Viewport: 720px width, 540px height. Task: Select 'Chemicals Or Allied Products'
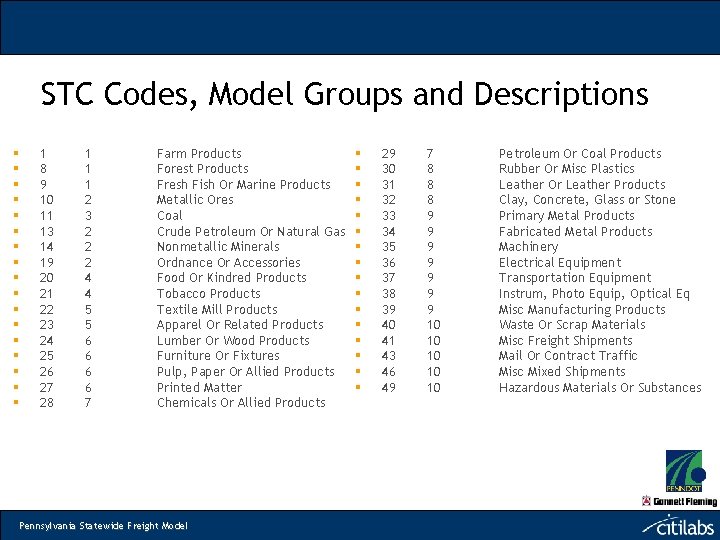pos(241,403)
